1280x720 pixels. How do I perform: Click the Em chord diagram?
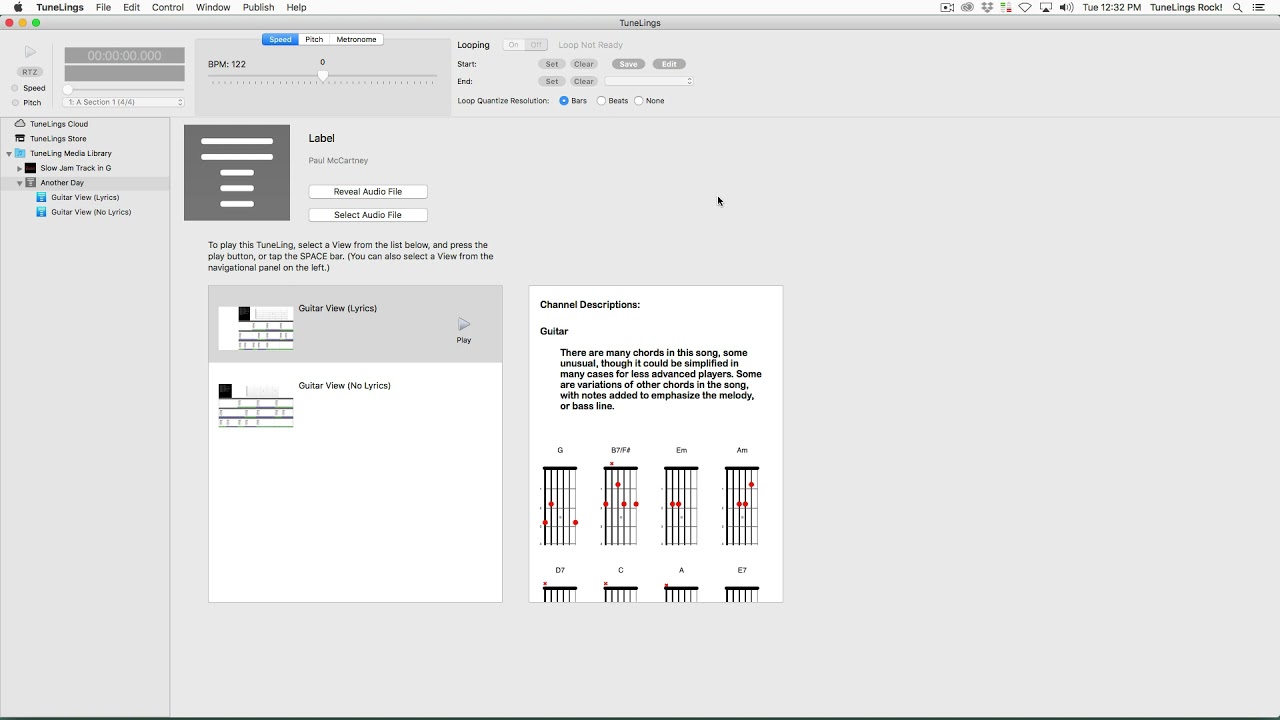pos(681,505)
